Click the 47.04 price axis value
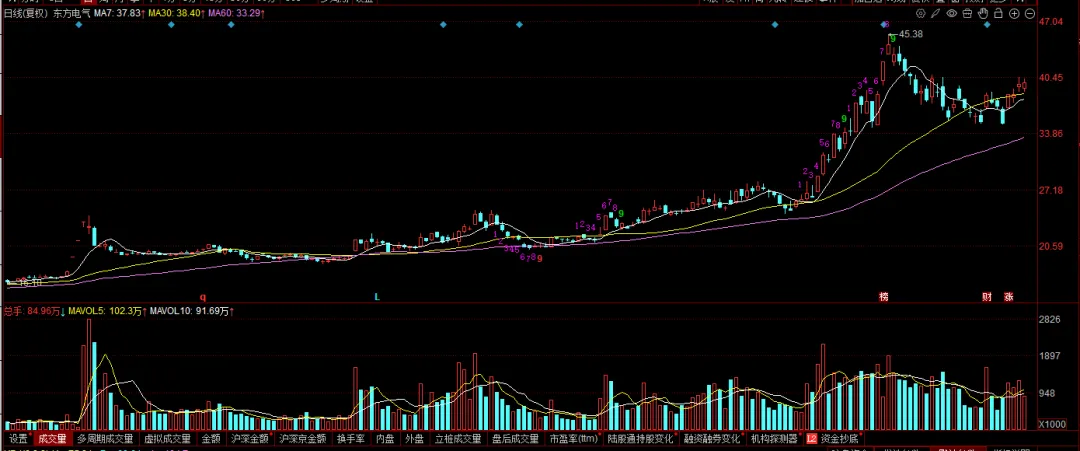 [1050, 22]
